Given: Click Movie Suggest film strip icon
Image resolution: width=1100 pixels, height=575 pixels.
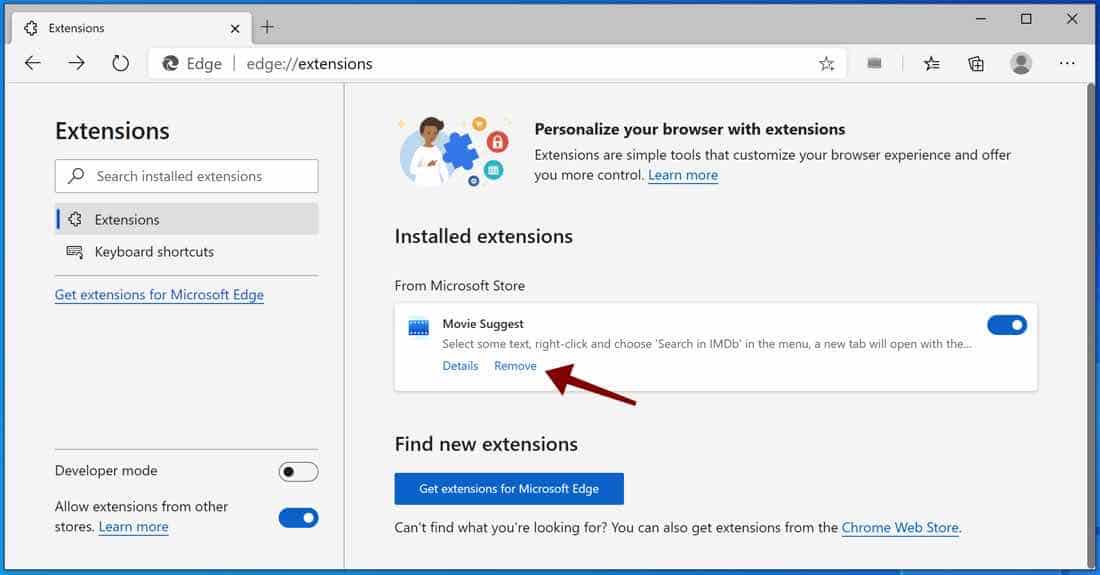Looking at the screenshot, I should (x=419, y=327).
